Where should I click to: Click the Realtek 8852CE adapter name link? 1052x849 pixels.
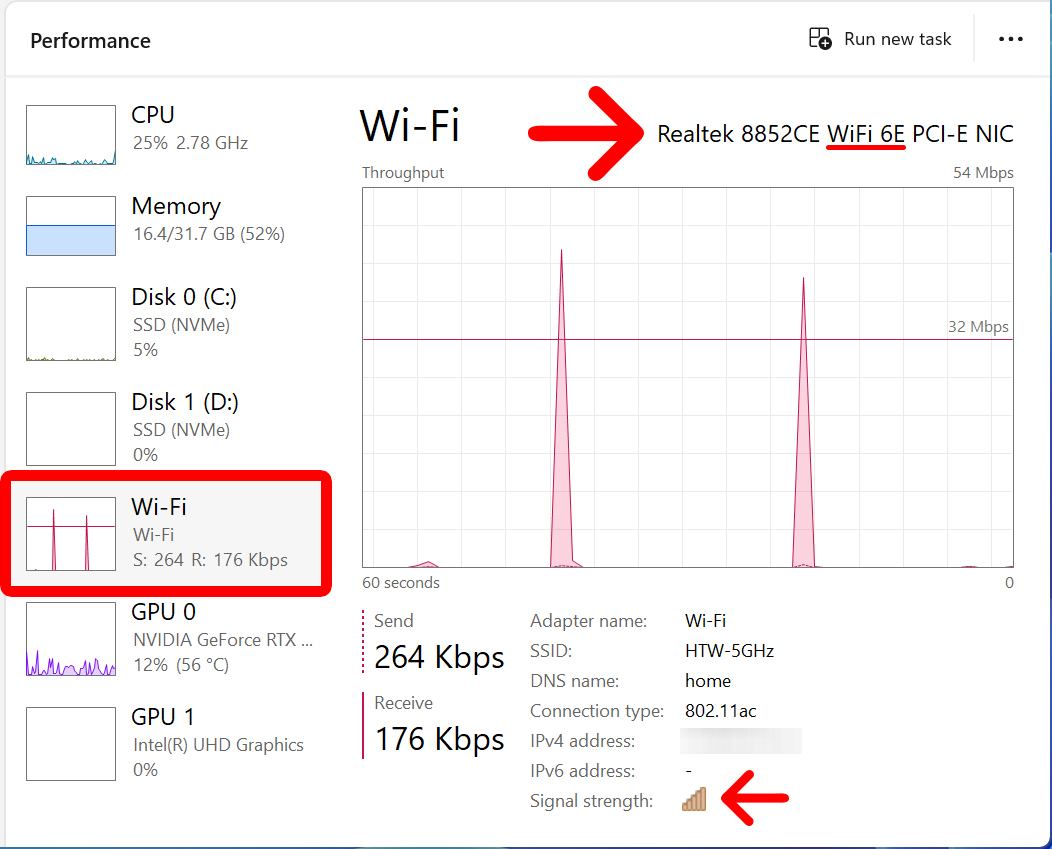(834, 133)
